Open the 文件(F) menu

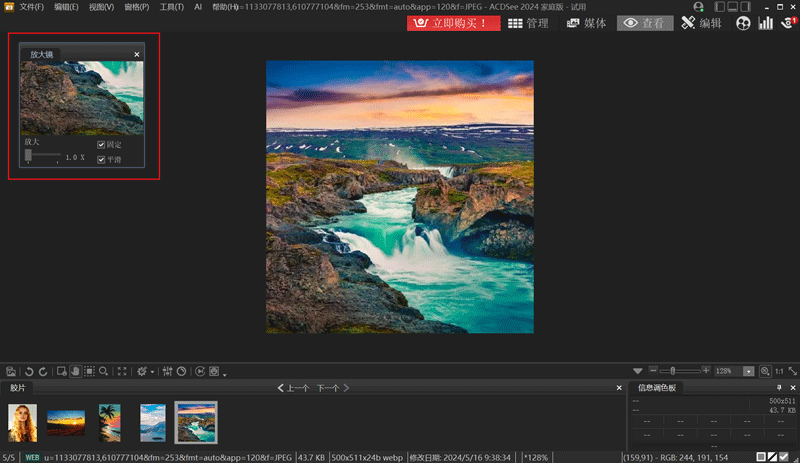(x=32, y=7)
